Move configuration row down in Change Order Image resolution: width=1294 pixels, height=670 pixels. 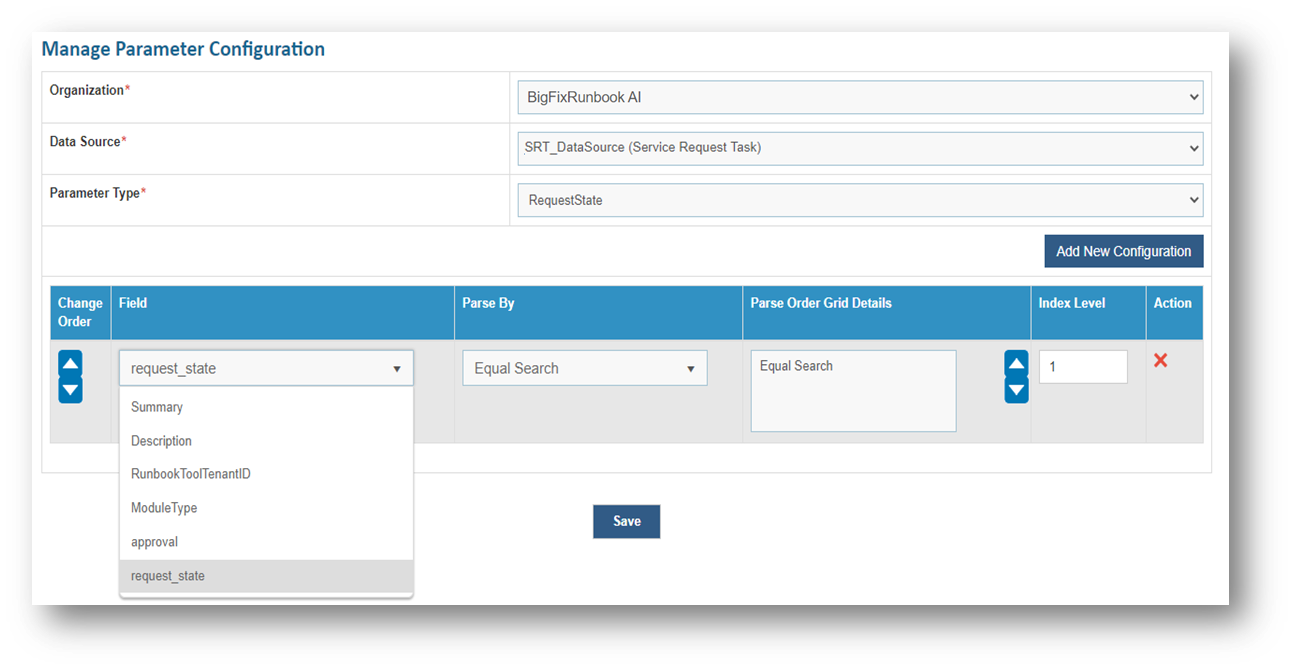pos(70,389)
